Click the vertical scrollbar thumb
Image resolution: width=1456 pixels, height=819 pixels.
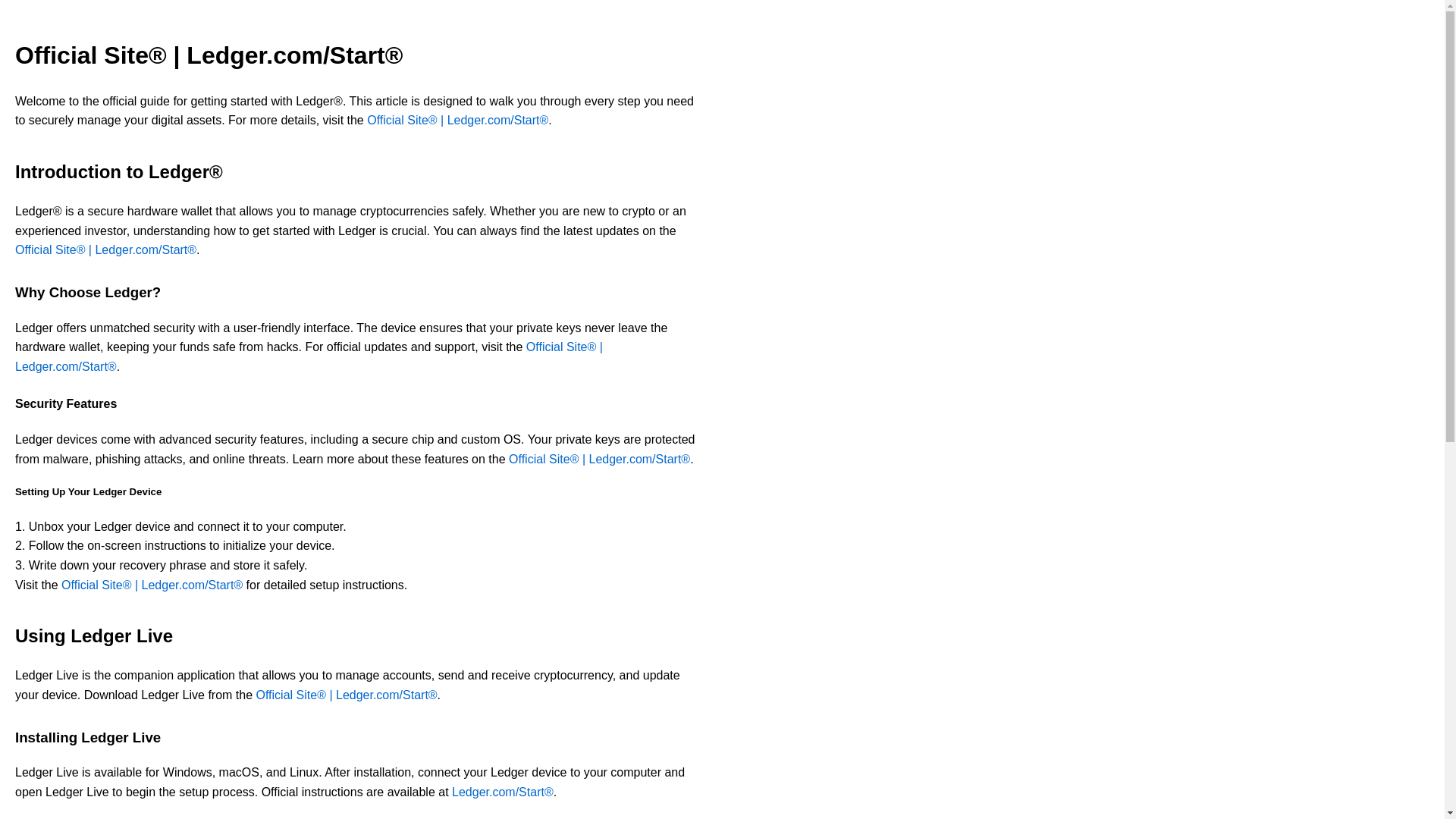coord(1450,227)
